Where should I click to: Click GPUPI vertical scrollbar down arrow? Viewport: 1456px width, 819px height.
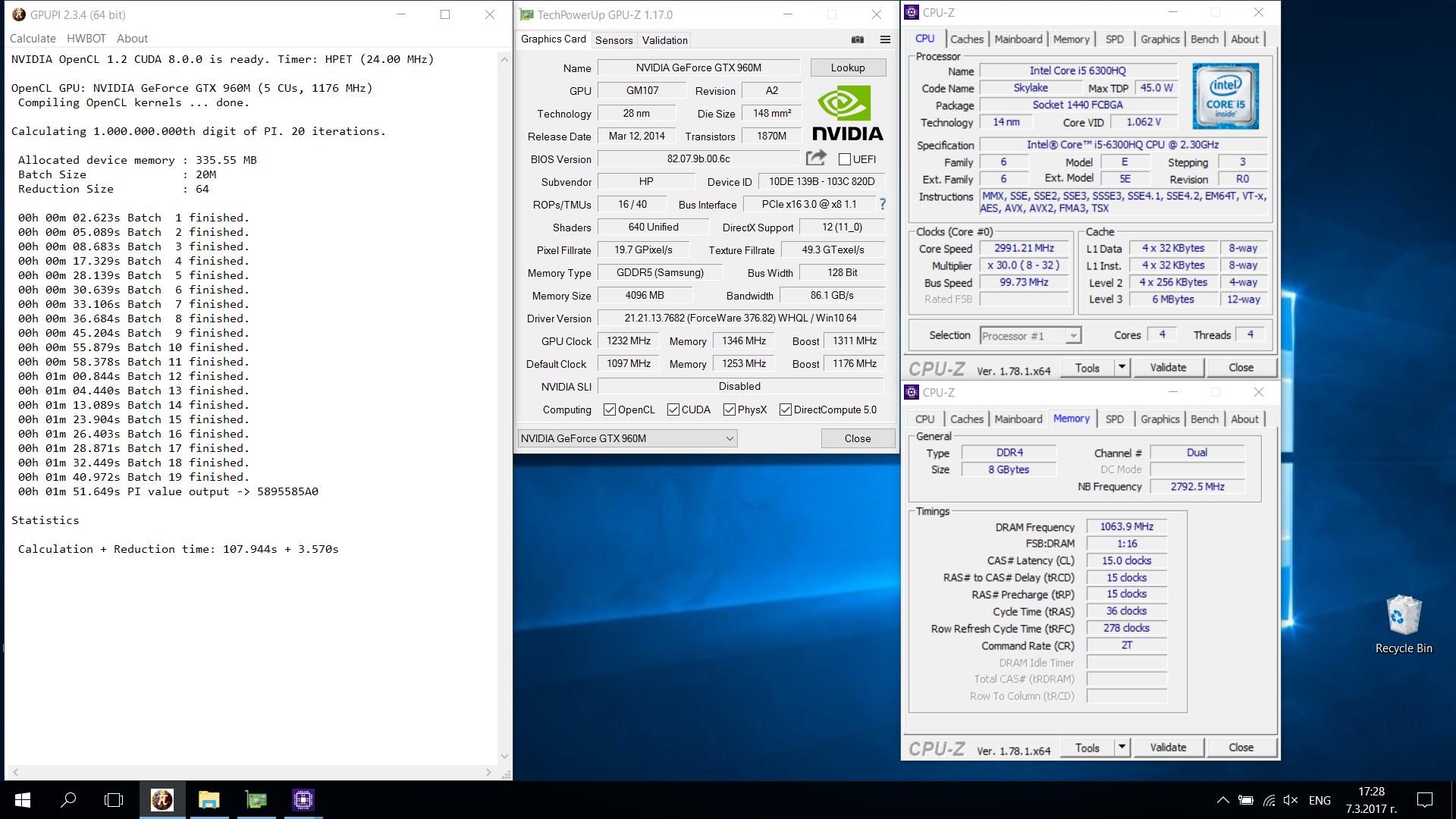pos(504,757)
